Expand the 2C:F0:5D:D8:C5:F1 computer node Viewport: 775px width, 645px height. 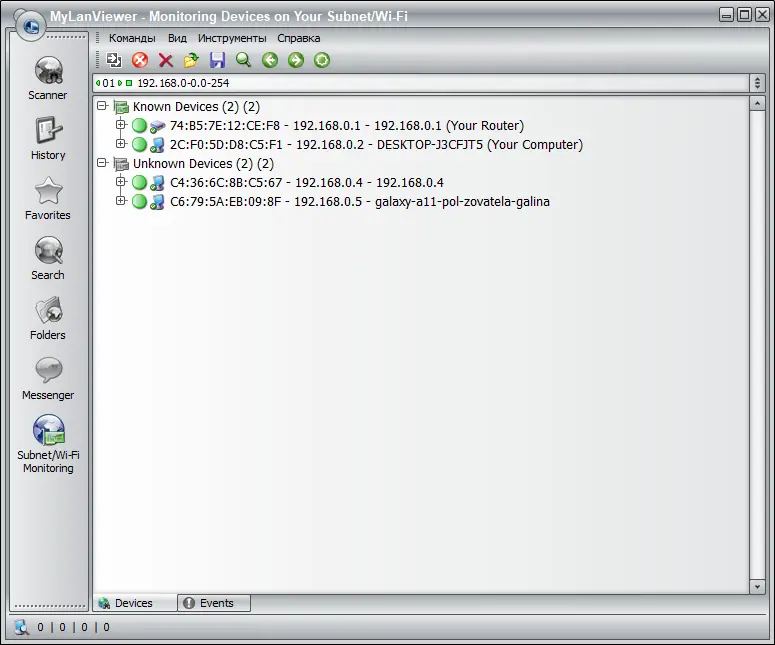click(121, 143)
